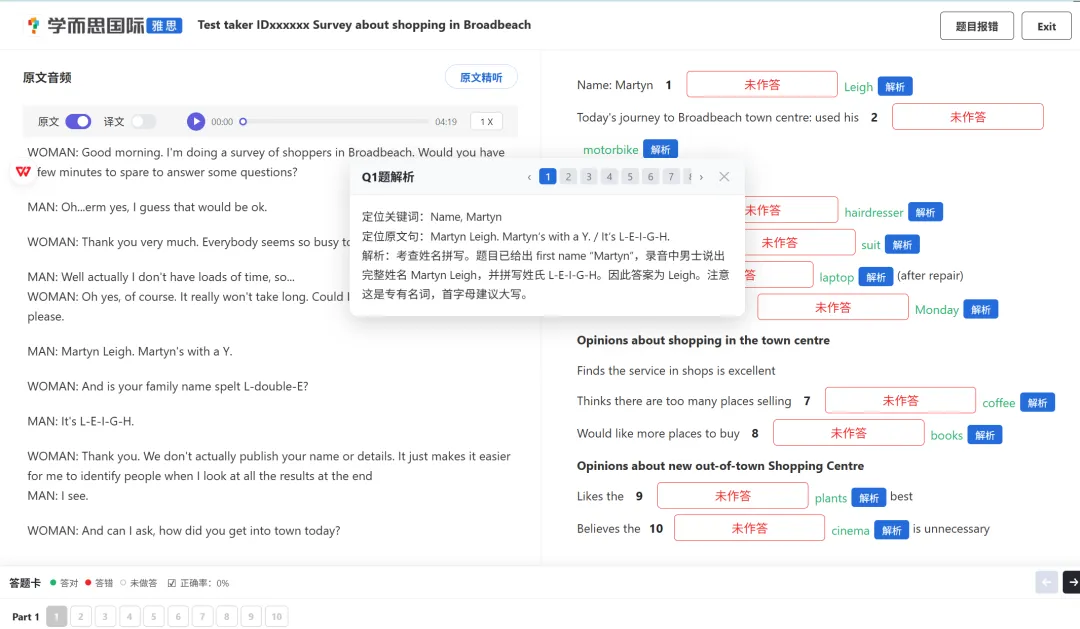Go to next analysis page arrow
Screen dimensions: 1080x629
701,177
